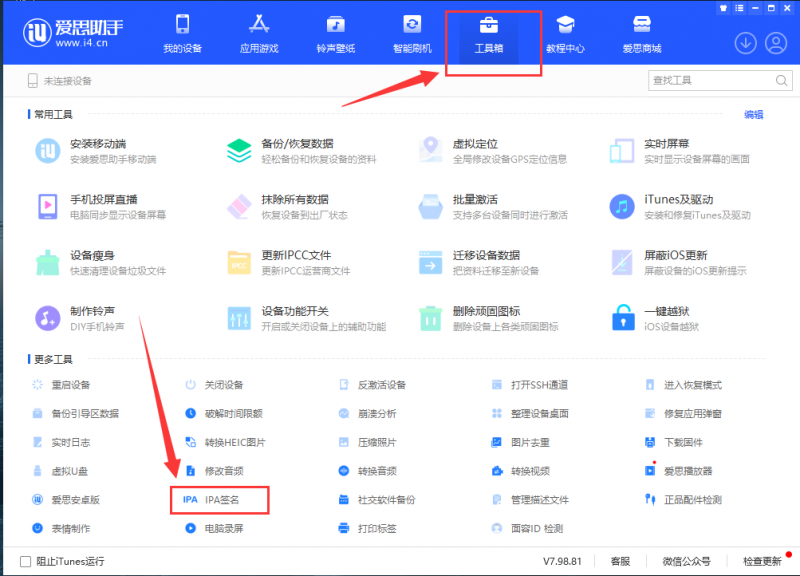The height and width of the screenshot is (576, 800).
Task: Open the 爱思安卓版 item
Action: pos(66,499)
